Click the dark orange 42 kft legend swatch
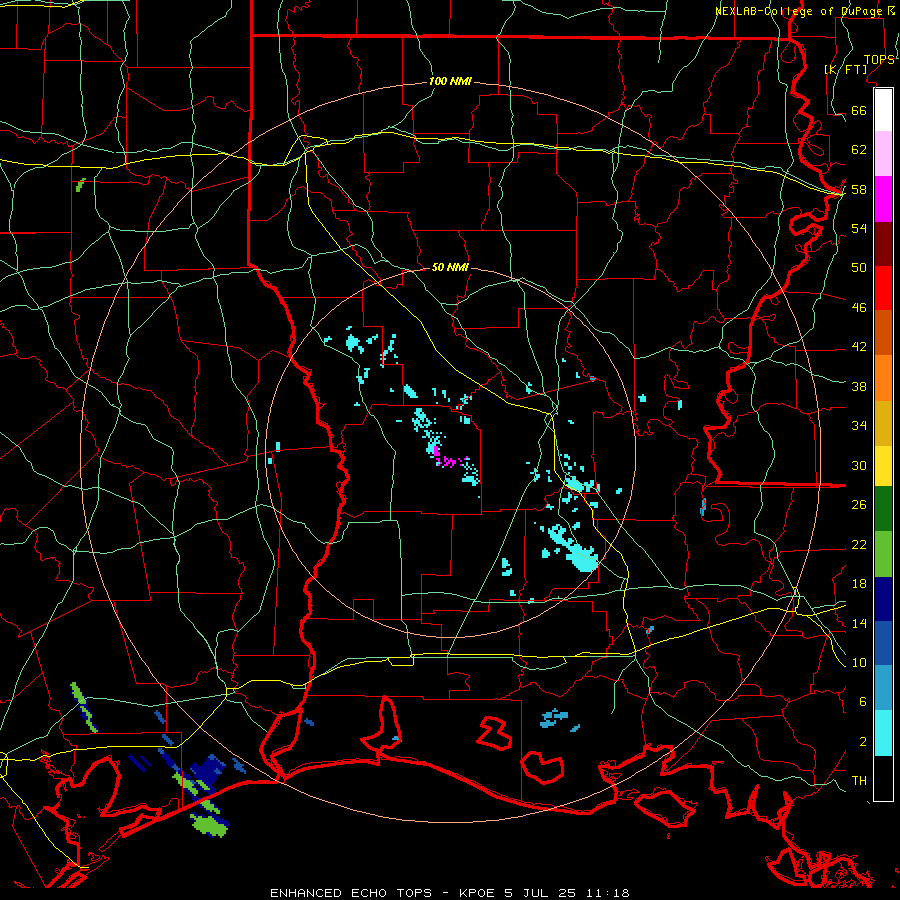This screenshot has height=900, width=900. pos(883,332)
